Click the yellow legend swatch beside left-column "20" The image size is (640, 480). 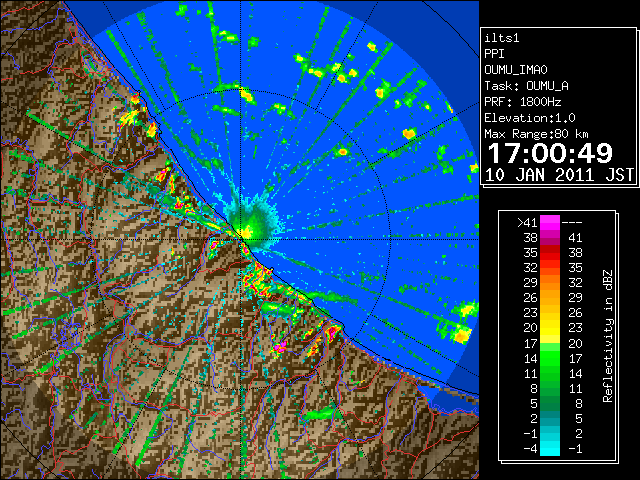pyautogui.click(x=550, y=328)
